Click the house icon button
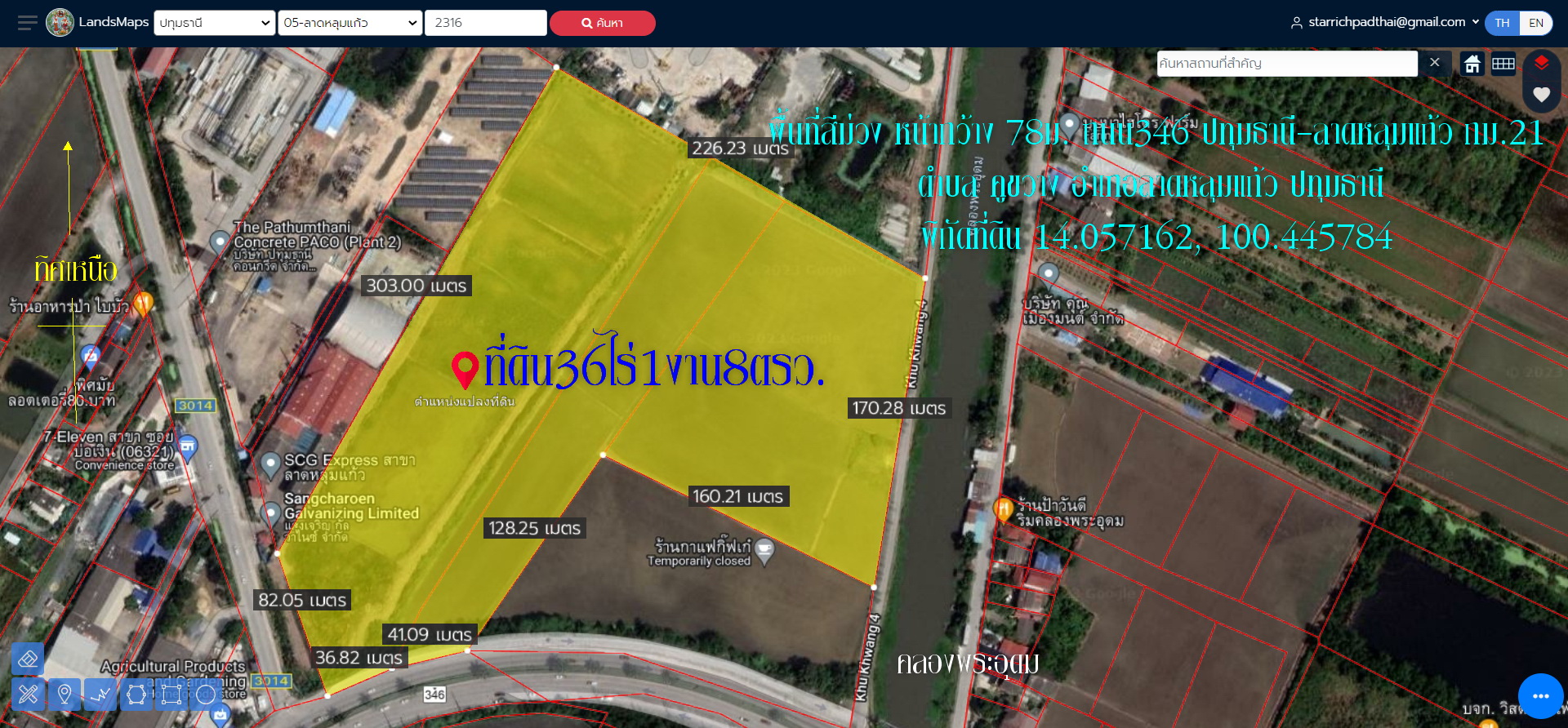Viewport: 1568px width, 728px height. pos(1472,64)
